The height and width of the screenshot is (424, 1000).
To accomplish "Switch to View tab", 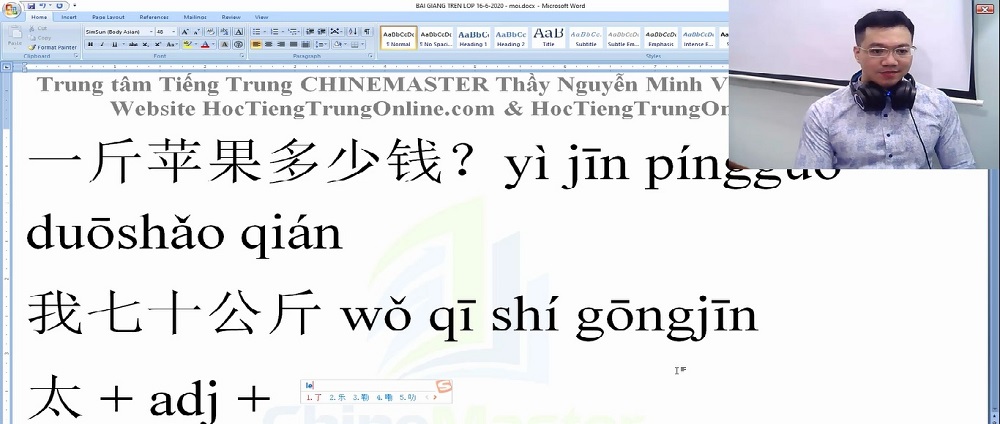I will pos(261,17).
